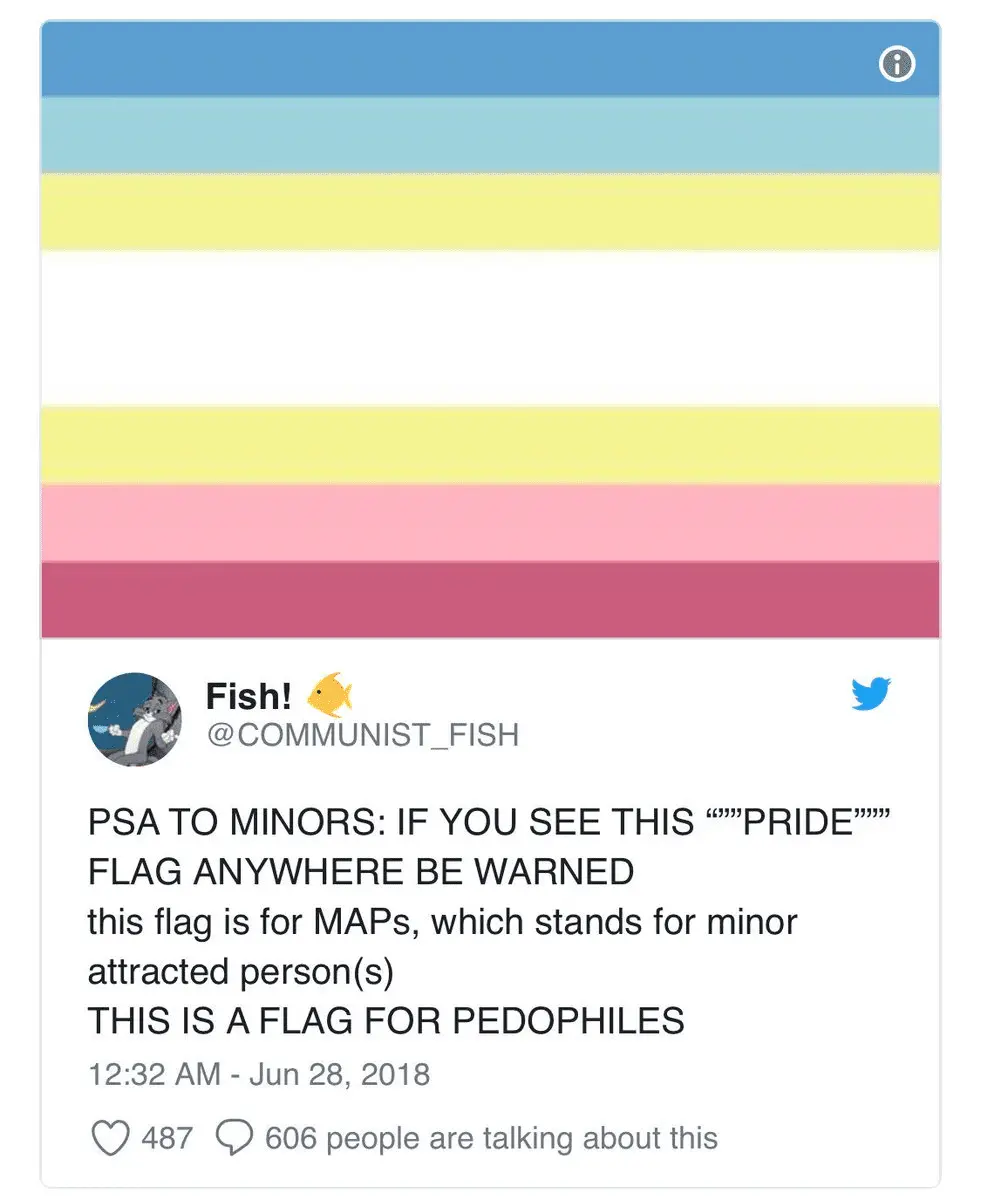Screen dimensions: 981x1200
Task: Open the Fish! profile avatar picture
Action: pyautogui.click(x=134, y=719)
